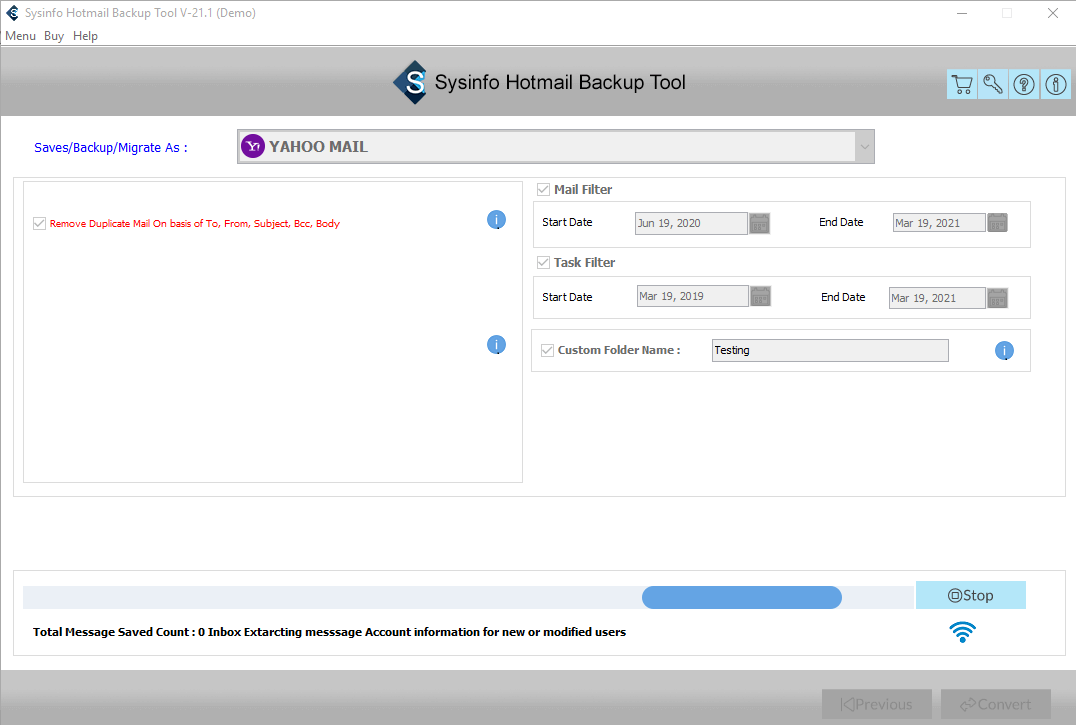Close the application window

pyautogui.click(x=1053, y=13)
